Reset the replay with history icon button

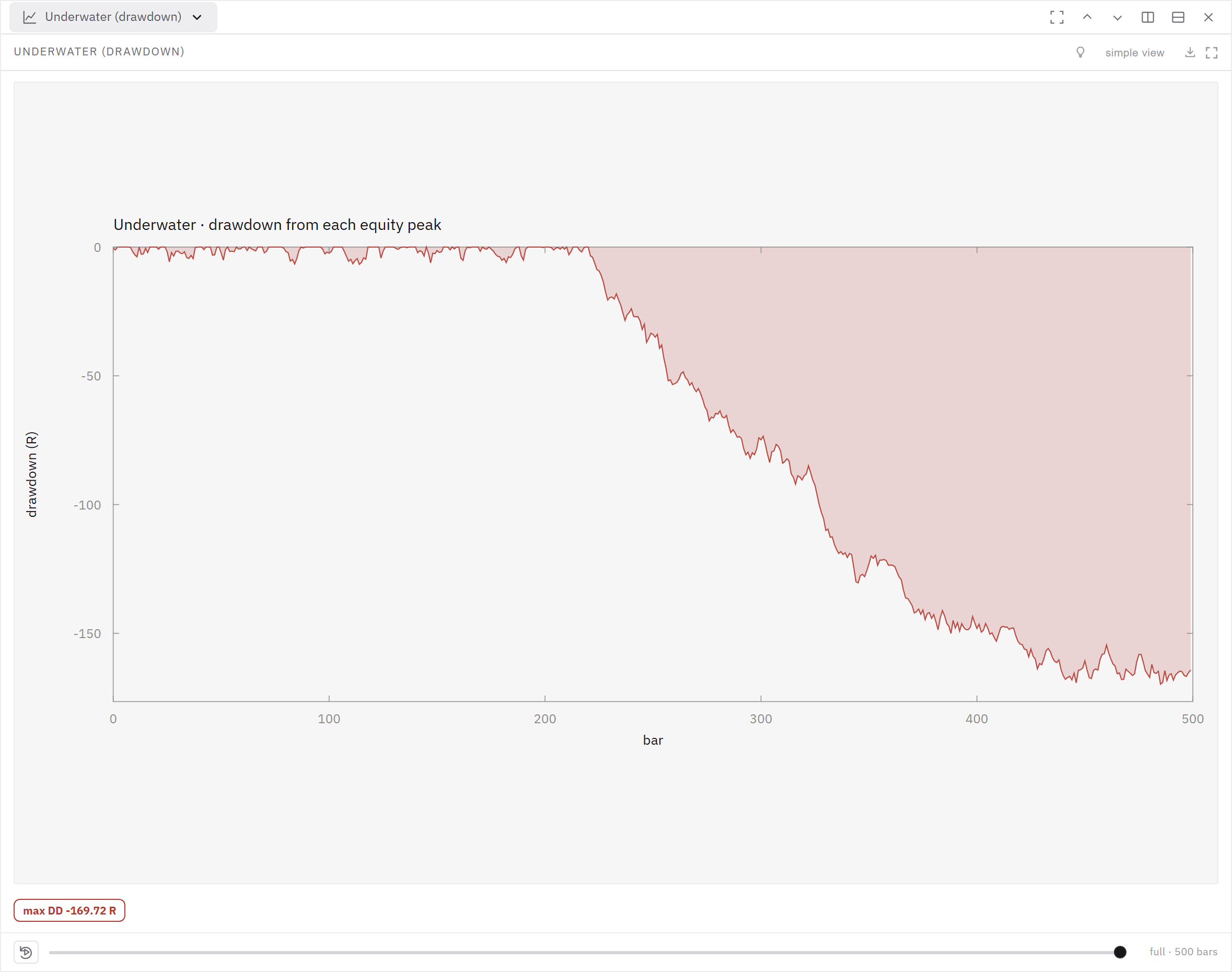pos(26,952)
